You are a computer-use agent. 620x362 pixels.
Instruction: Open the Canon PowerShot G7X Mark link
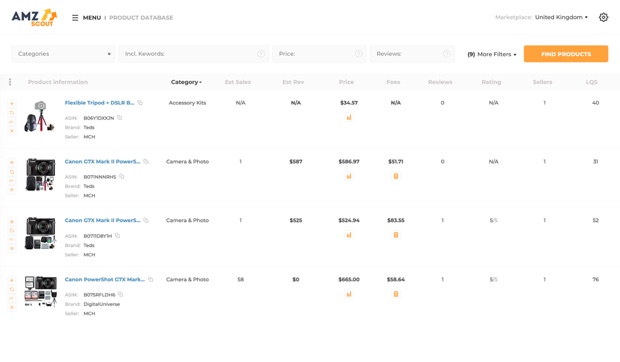(x=105, y=279)
